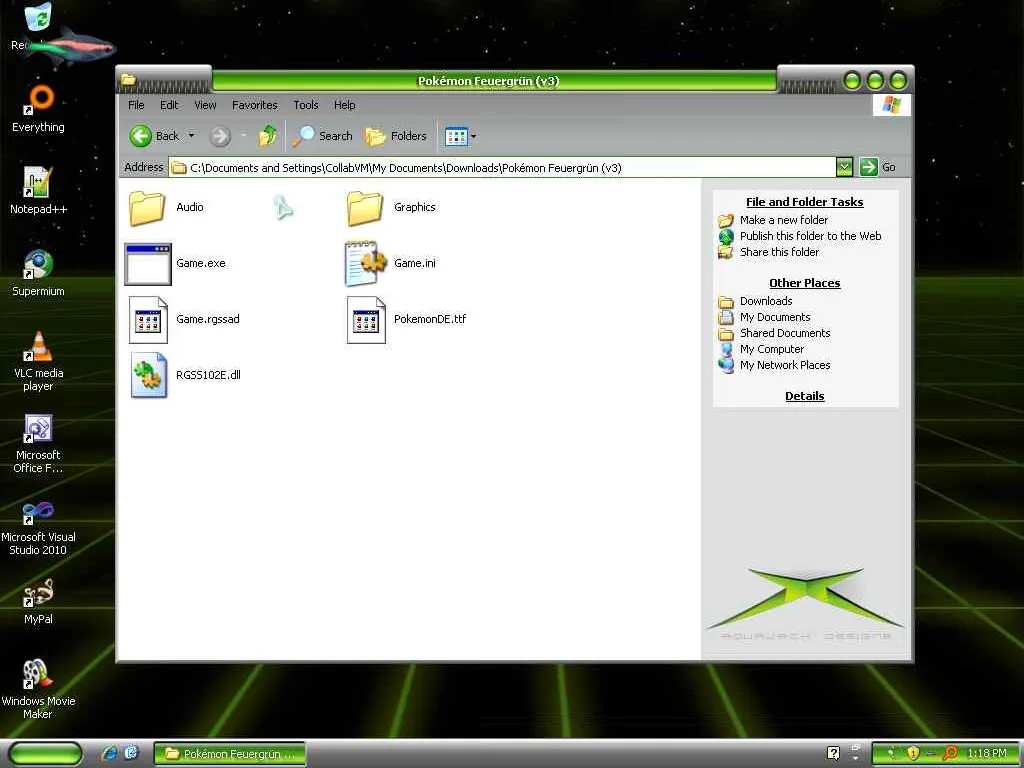Open the Help menu

point(344,104)
